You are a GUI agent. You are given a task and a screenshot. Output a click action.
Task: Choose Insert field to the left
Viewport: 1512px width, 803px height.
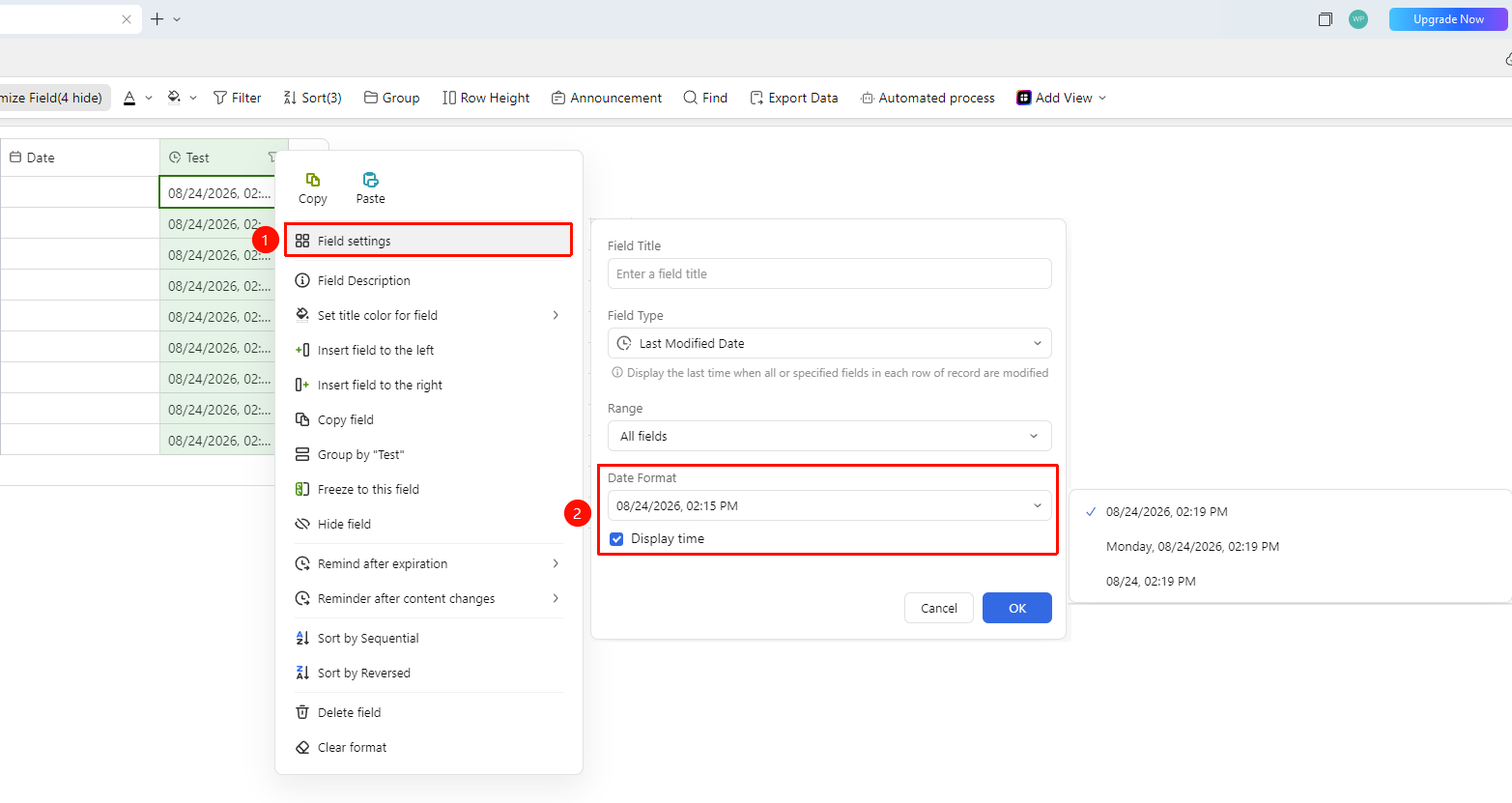click(x=429, y=350)
